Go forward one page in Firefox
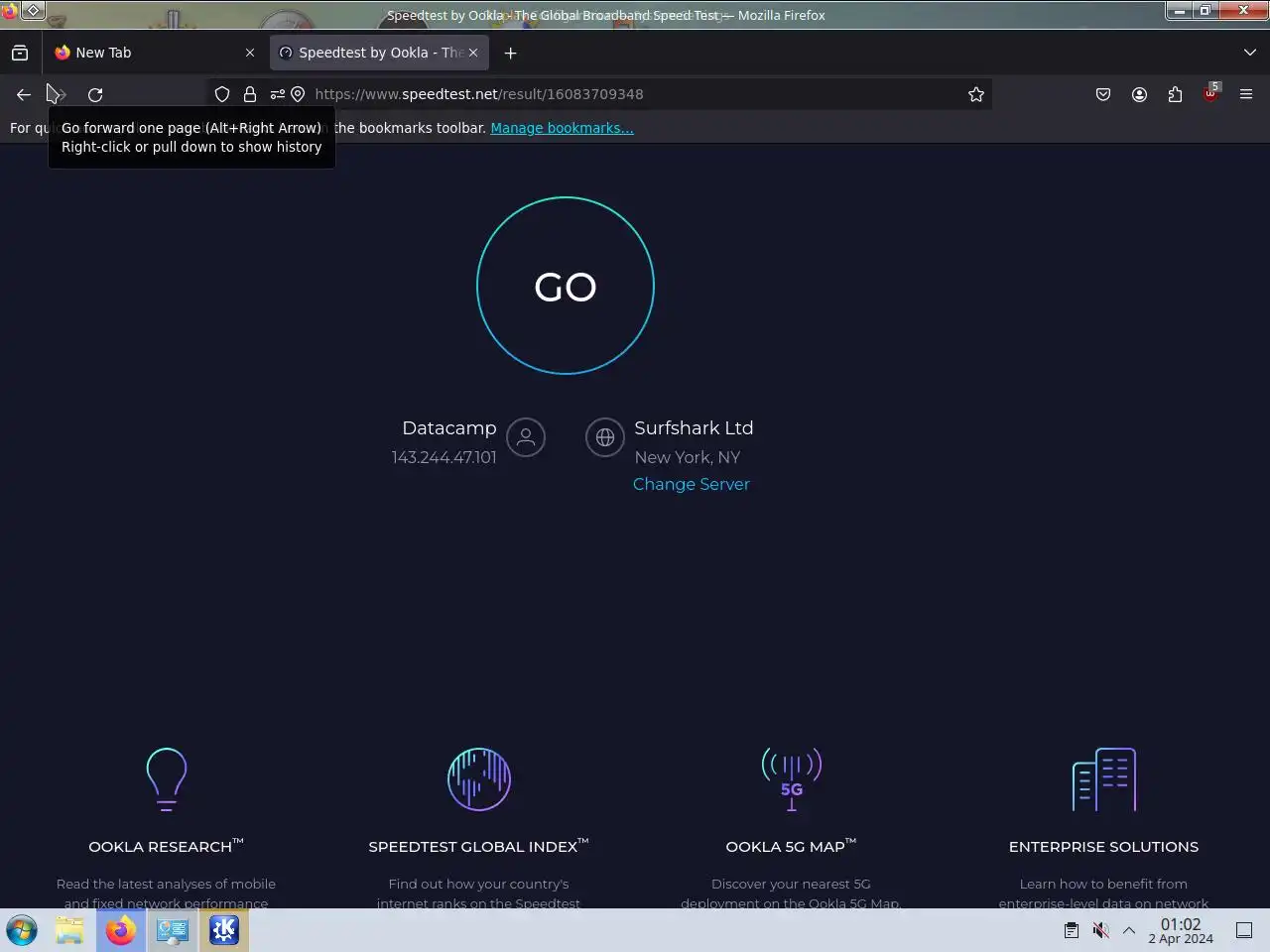 (x=58, y=94)
